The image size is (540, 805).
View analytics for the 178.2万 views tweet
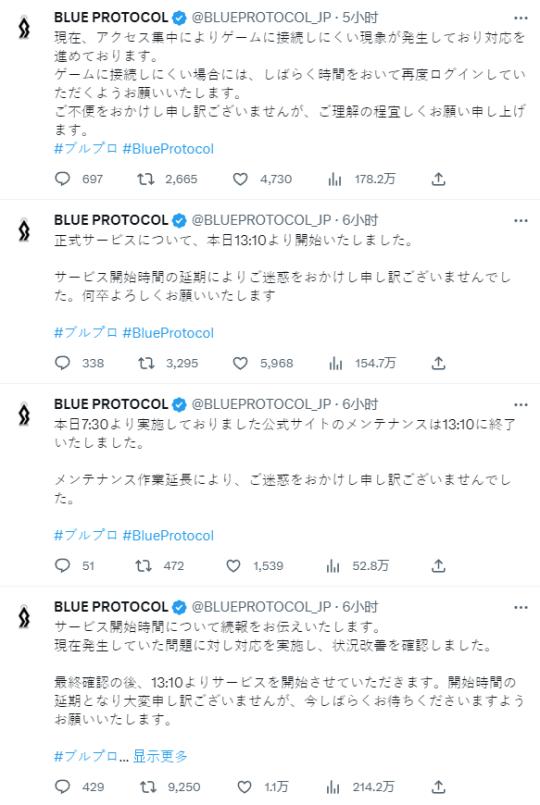pos(335,179)
